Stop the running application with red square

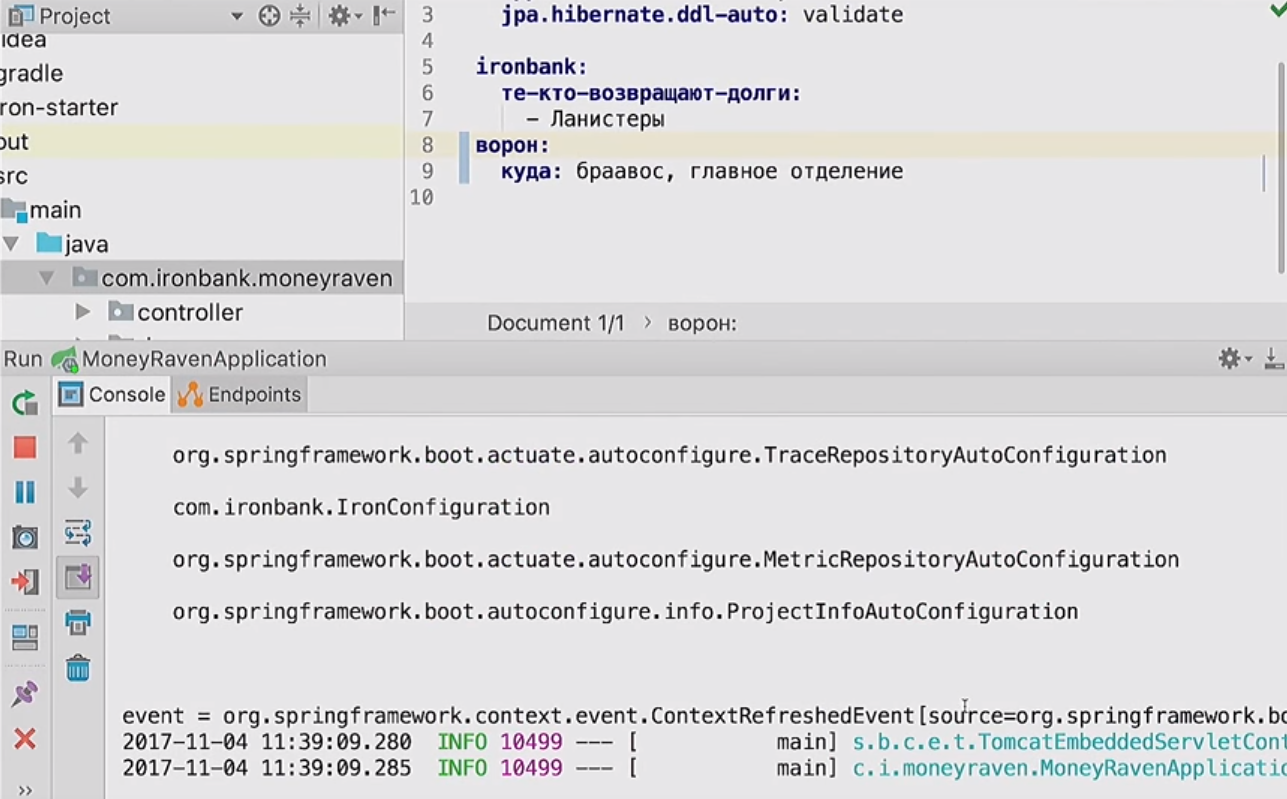tap(25, 447)
